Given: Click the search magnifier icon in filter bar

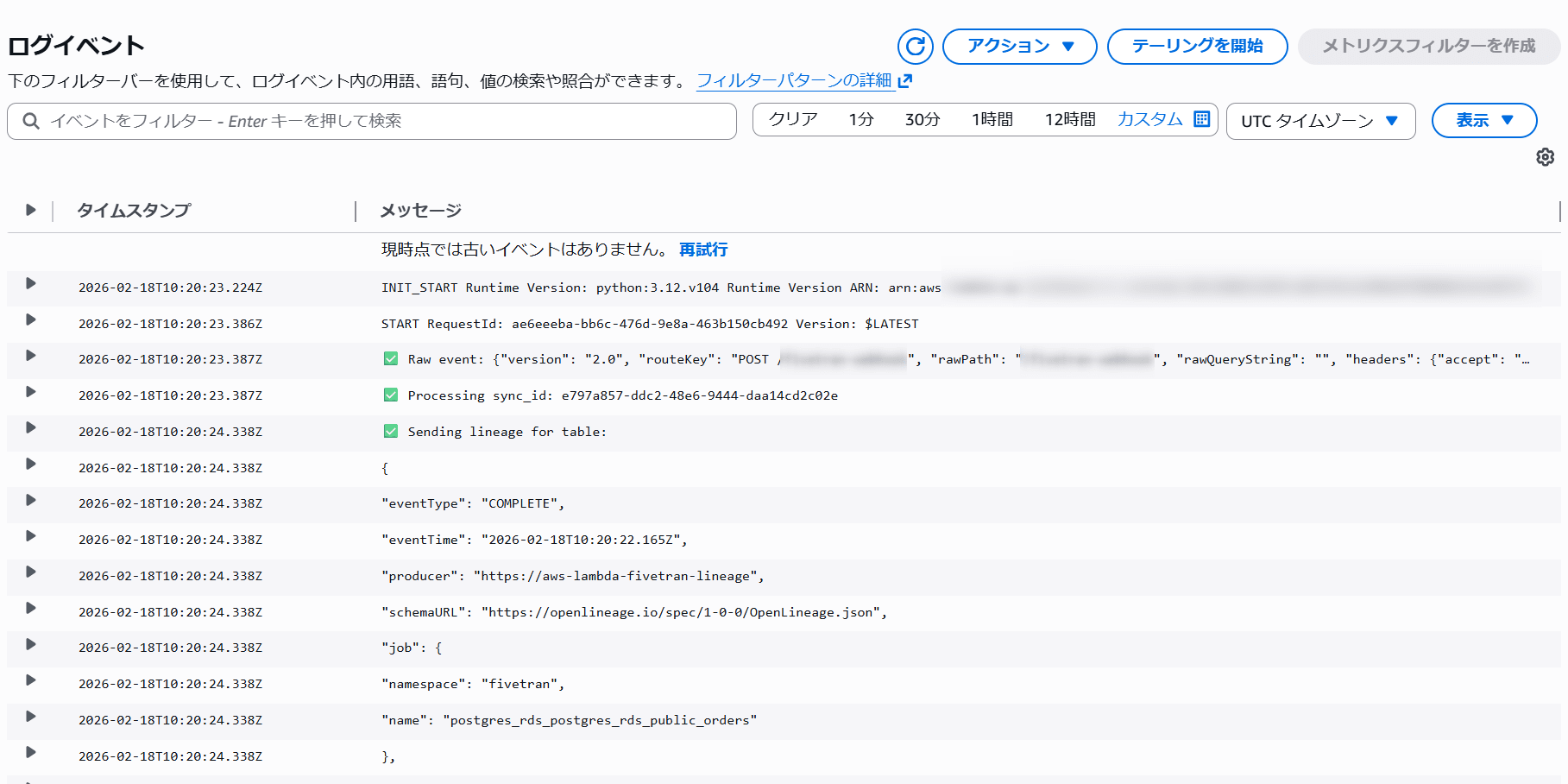Looking at the screenshot, I should 31,121.
